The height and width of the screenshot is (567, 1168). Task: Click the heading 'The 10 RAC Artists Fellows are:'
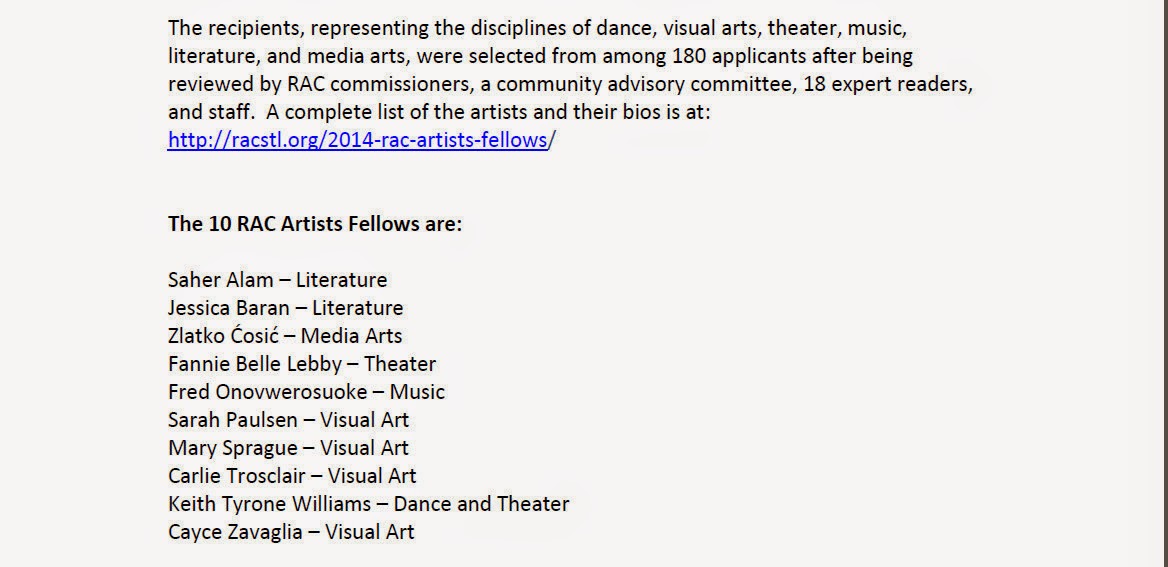[x=315, y=224]
